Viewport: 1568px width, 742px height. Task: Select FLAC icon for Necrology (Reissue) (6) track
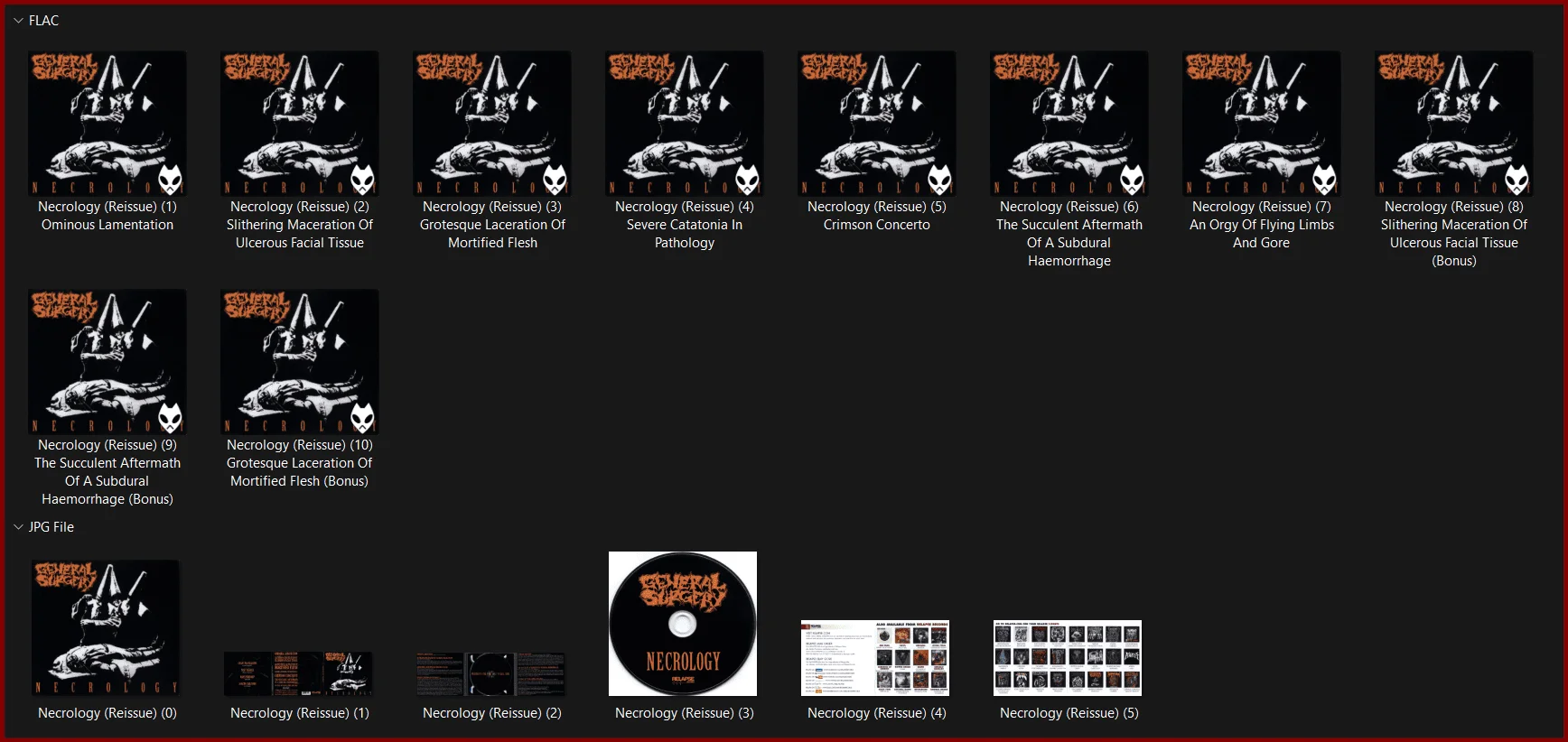pyautogui.click(x=1069, y=124)
